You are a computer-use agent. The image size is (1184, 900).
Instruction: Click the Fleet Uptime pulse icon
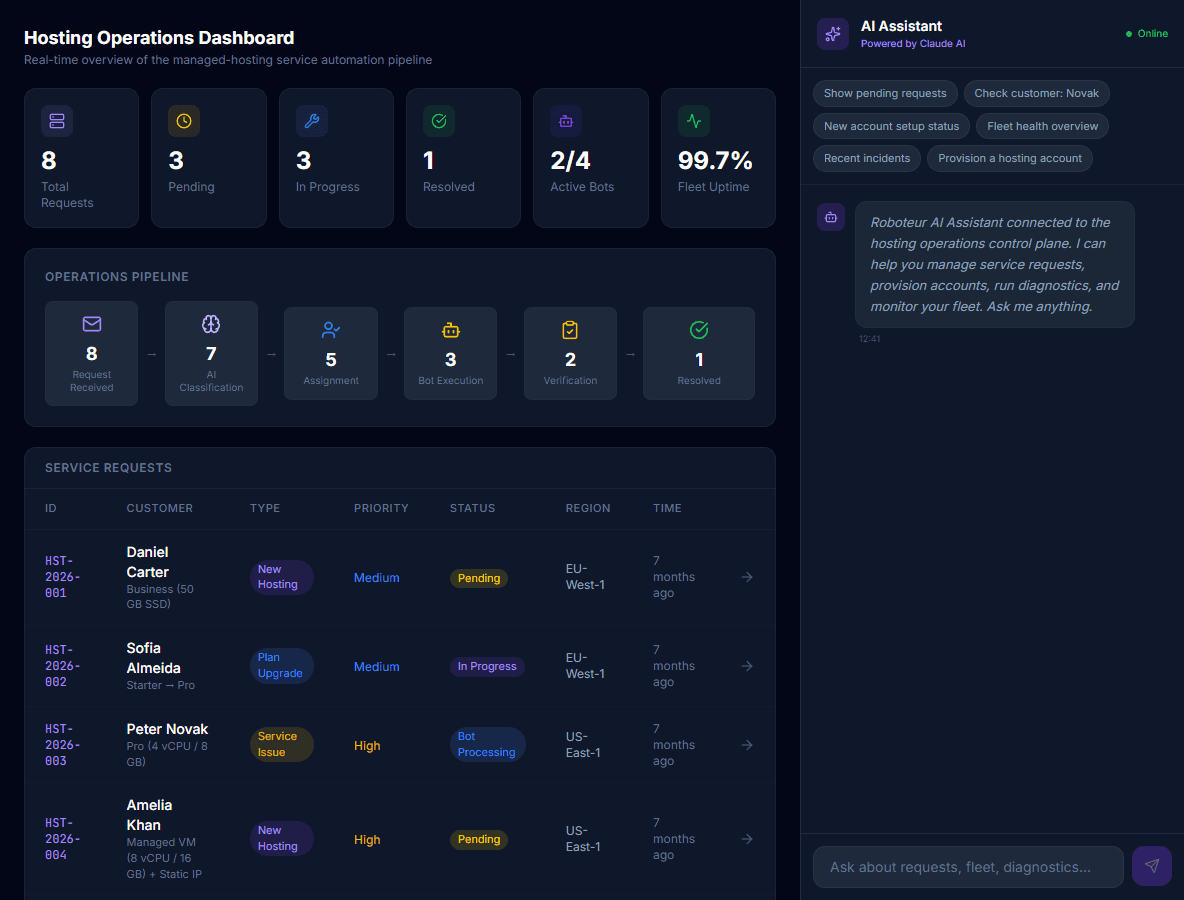(693, 121)
